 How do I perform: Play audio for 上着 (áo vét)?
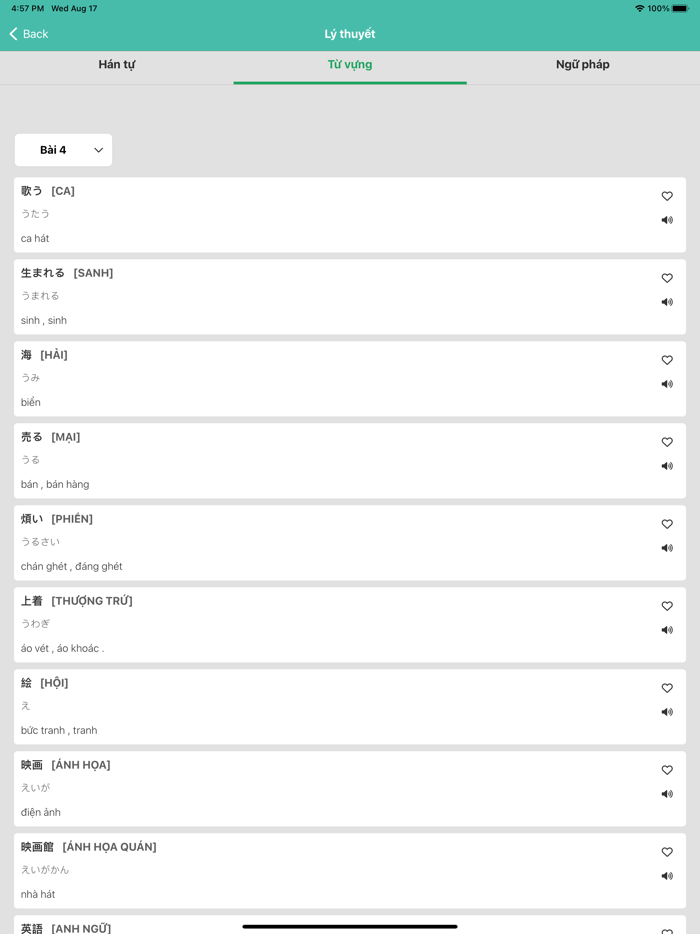(667, 630)
